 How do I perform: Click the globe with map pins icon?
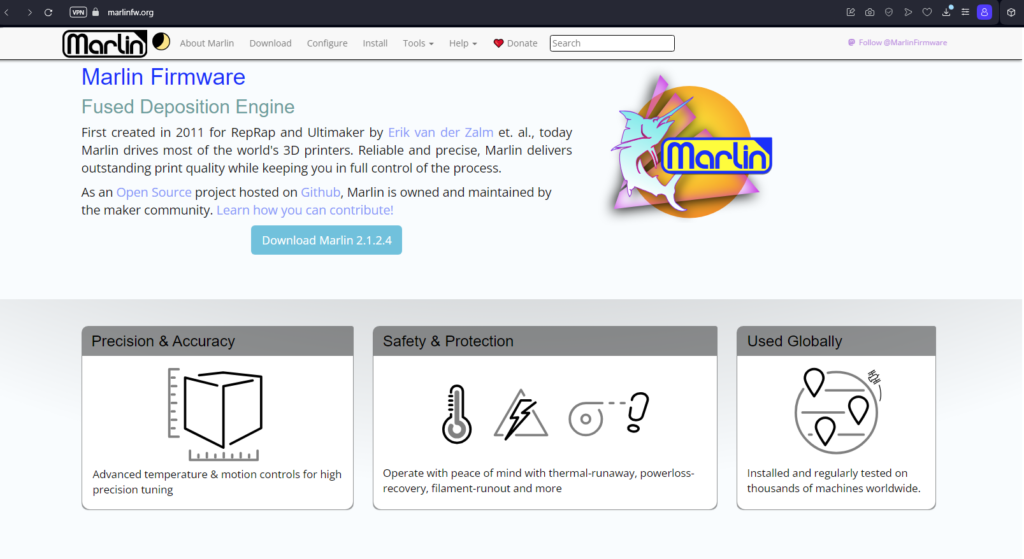coord(837,411)
